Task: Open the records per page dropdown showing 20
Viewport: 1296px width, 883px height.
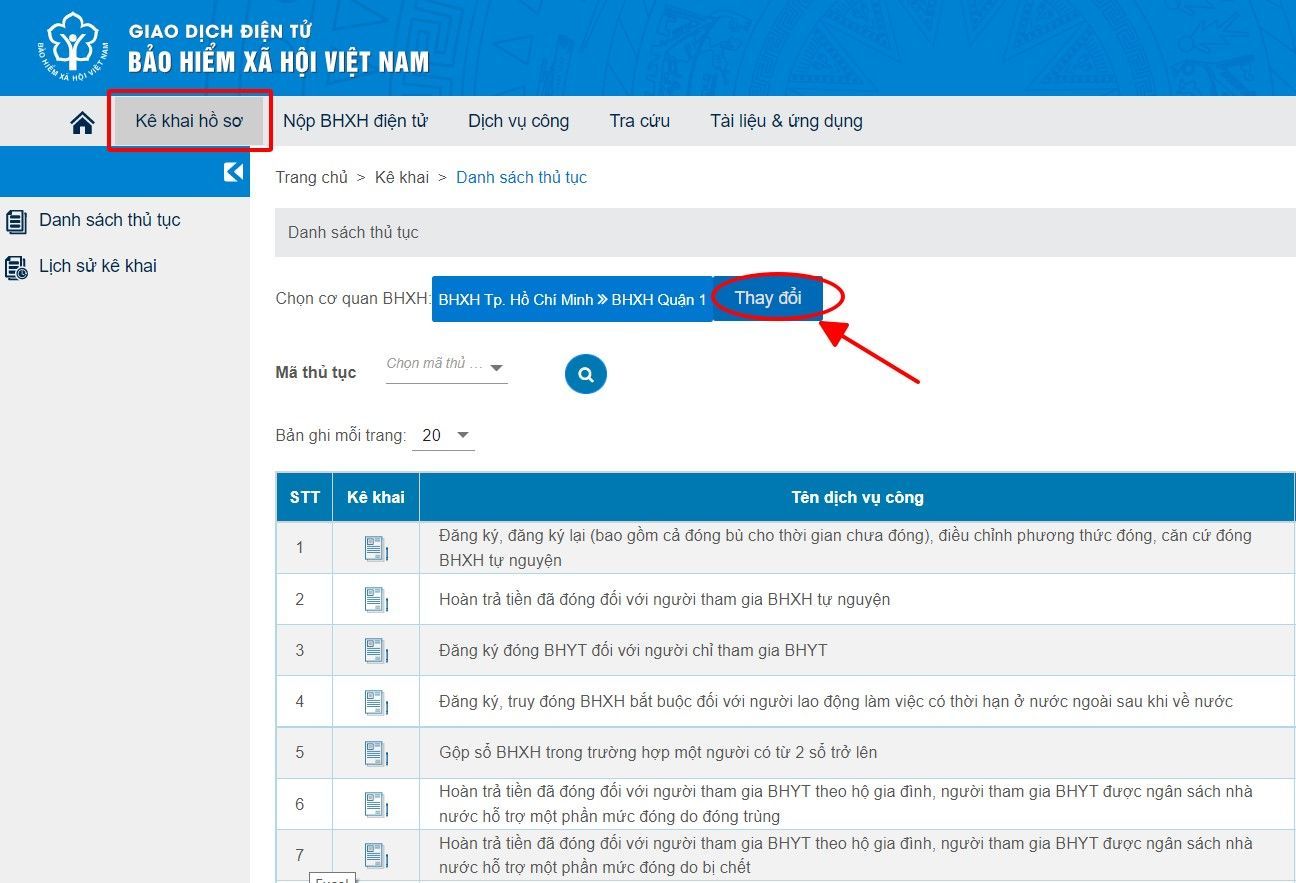Action: click(444, 435)
